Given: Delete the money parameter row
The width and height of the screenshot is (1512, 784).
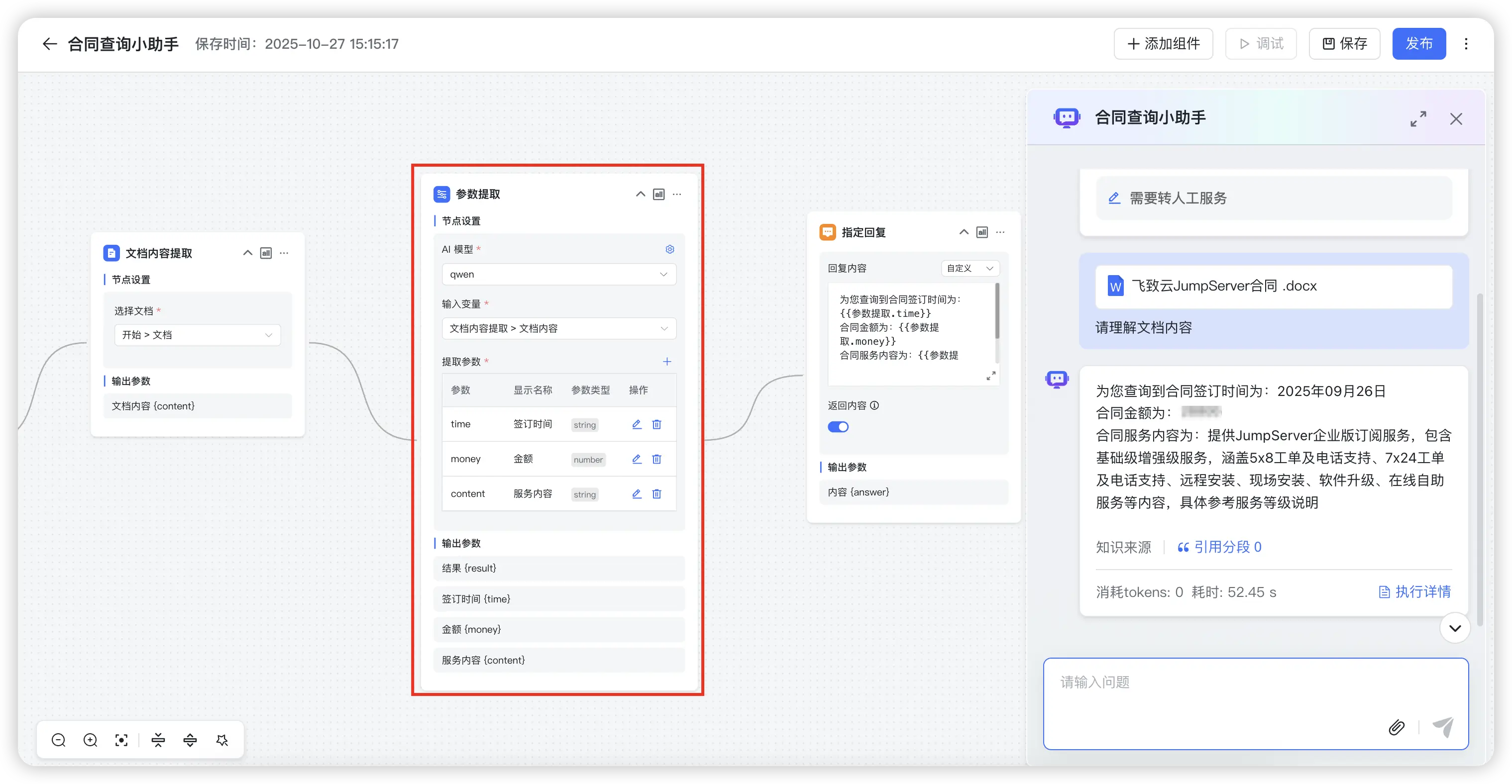Looking at the screenshot, I should tap(657, 459).
